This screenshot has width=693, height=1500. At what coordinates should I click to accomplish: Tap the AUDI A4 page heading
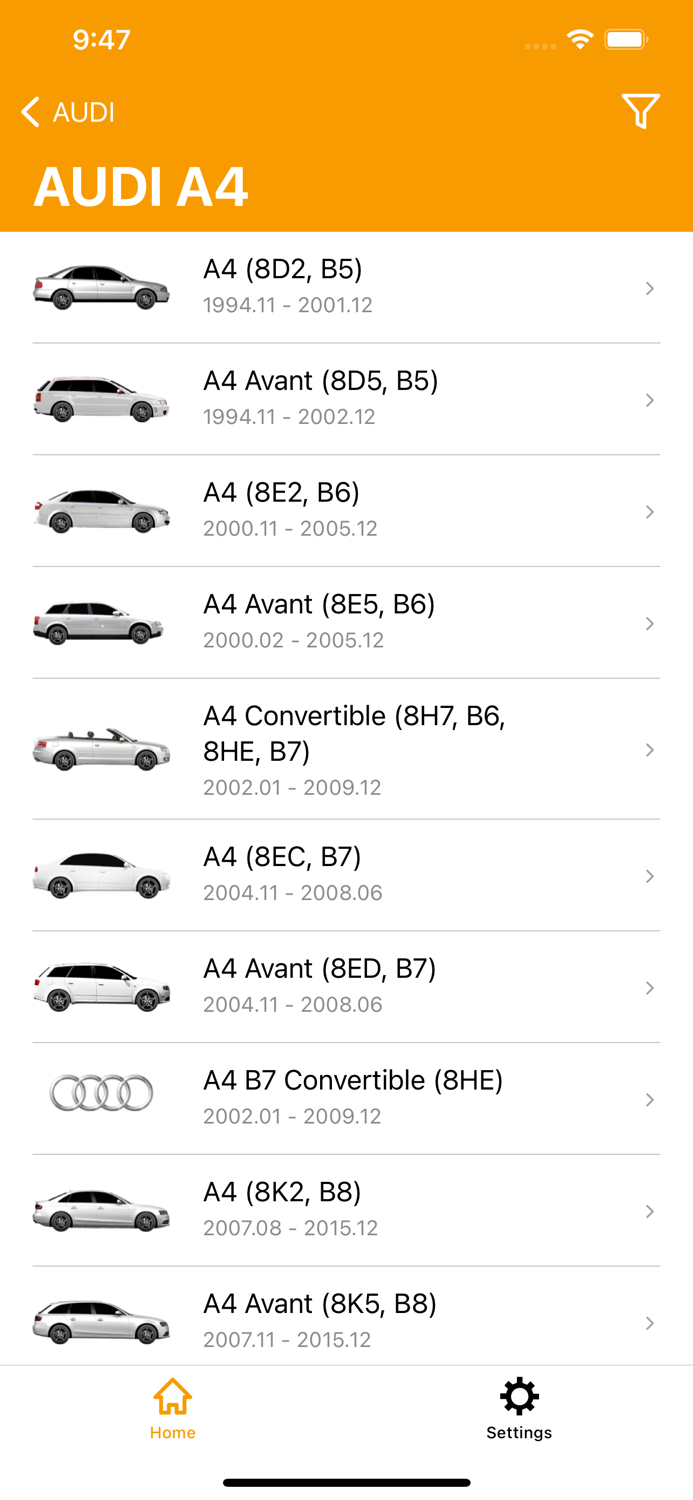point(141,187)
